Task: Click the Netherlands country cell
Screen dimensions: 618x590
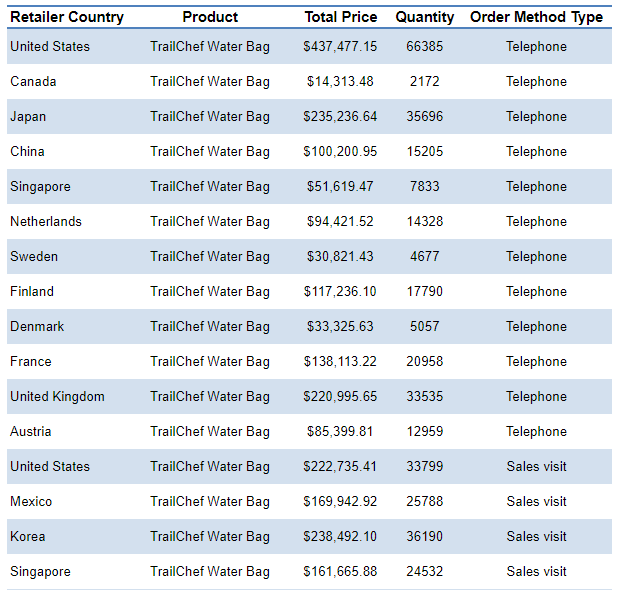Action: [46, 222]
